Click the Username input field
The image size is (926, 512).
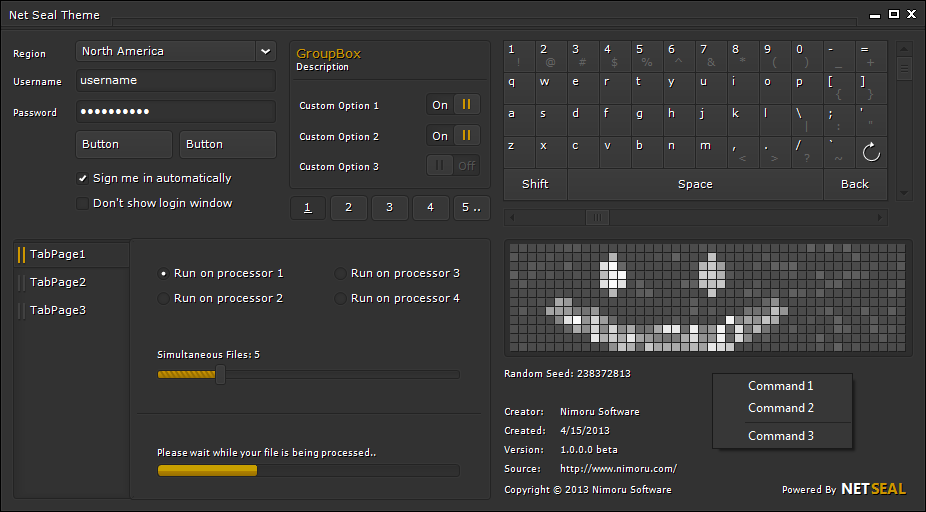tap(175, 81)
